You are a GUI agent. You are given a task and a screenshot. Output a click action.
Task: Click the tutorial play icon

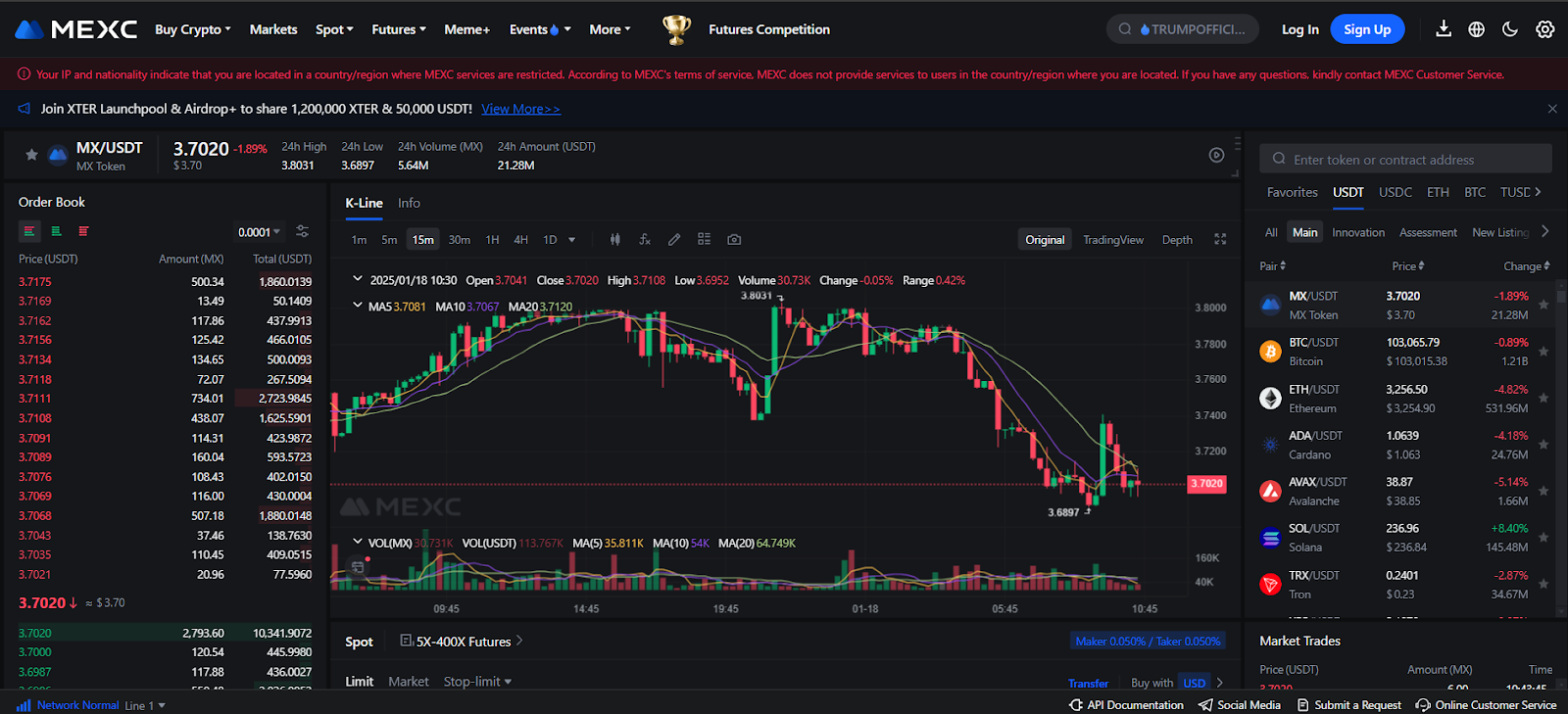[x=1216, y=155]
